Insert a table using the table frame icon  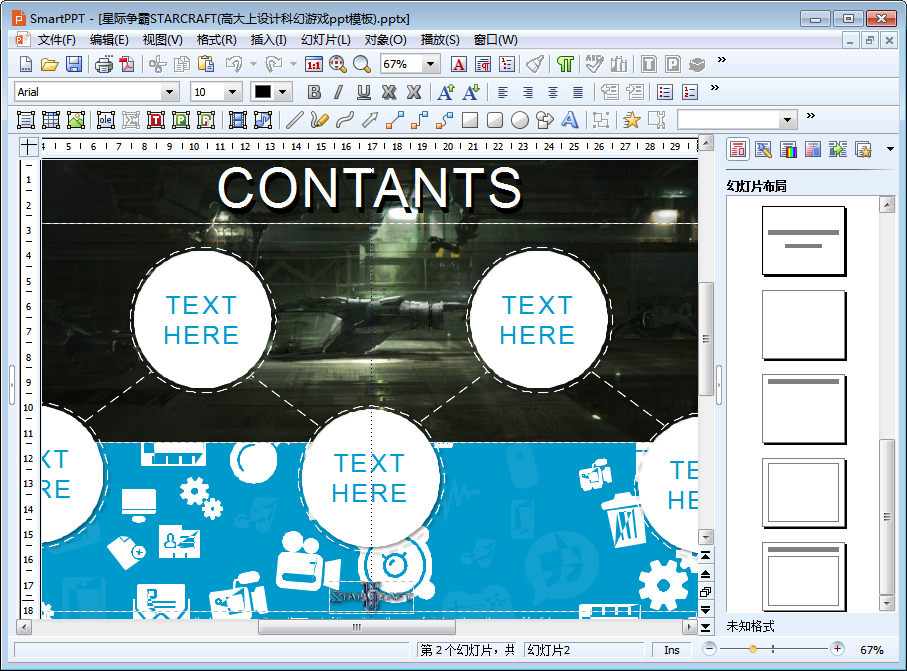[51, 120]
